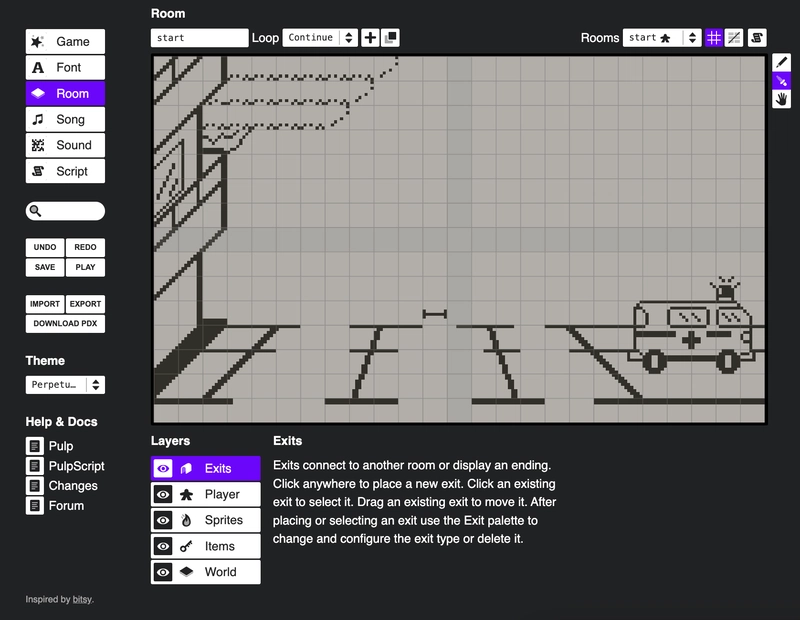The width and height of the screenshot is (800, 620).
Task: Open the Forum link
Action: (x=66, y=506)
